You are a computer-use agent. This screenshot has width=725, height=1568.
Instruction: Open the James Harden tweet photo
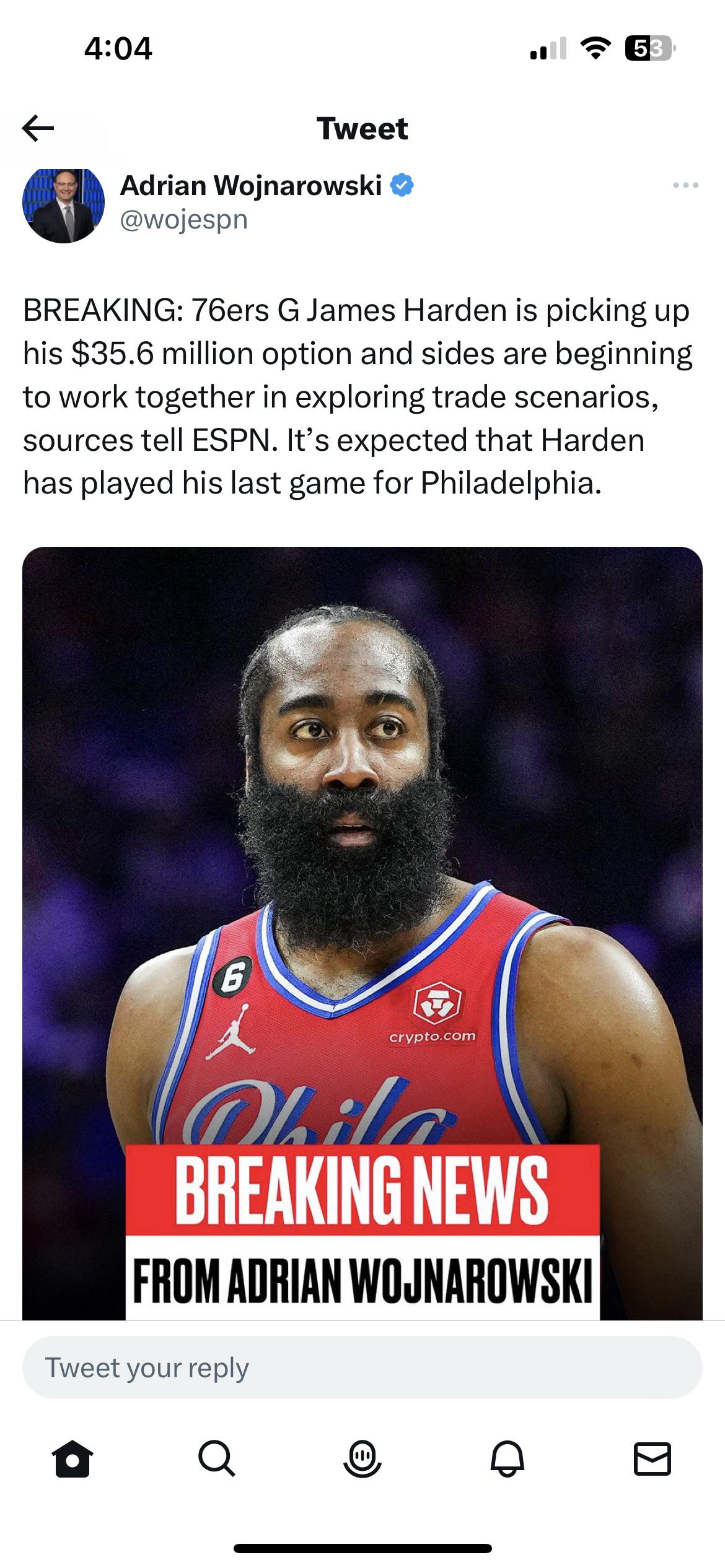tap(362, 933)
